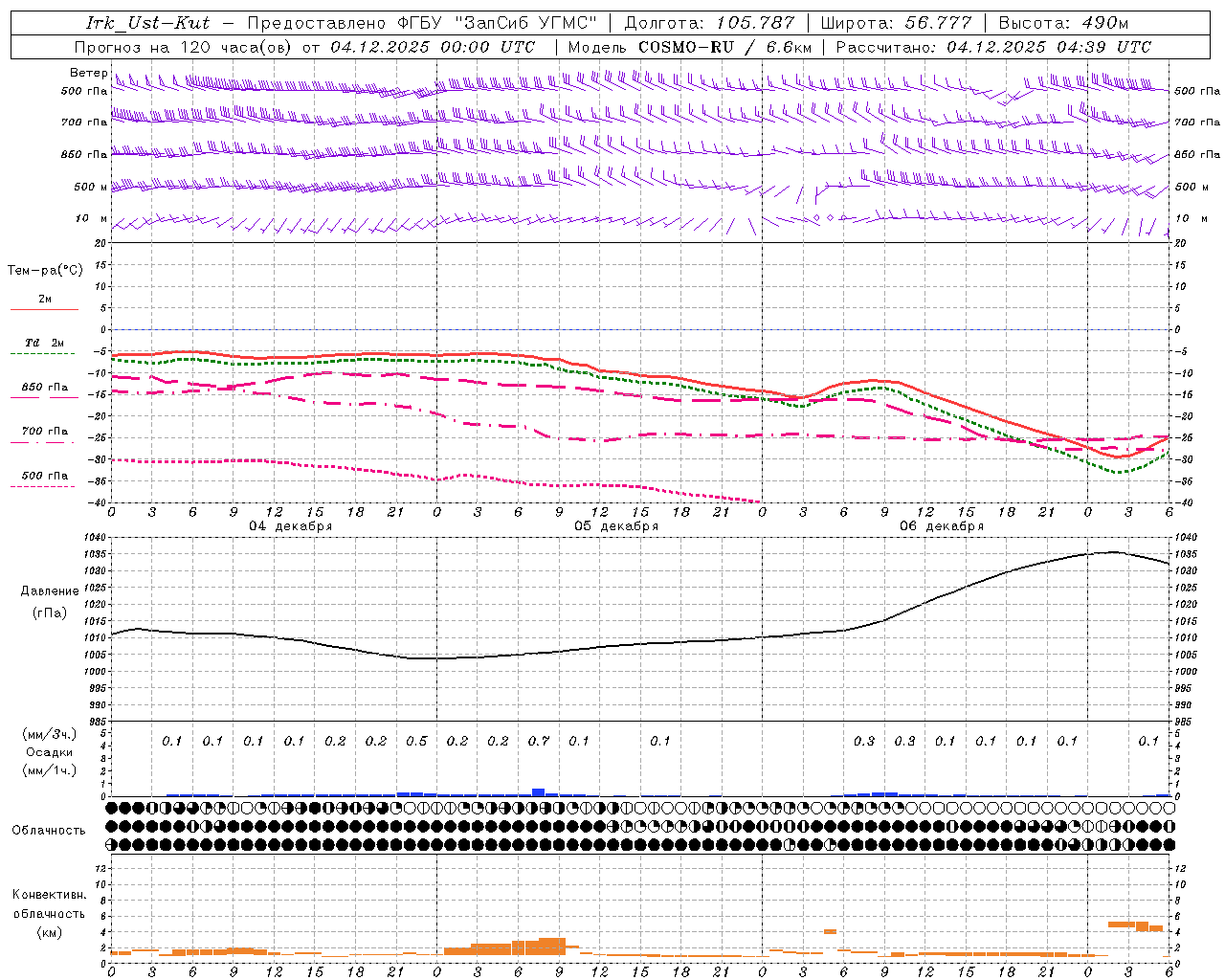The height and width of the screenshot is (980, 1225).
Task: Click the Конвективн. convective cloud label
Action: pos(50,895)
